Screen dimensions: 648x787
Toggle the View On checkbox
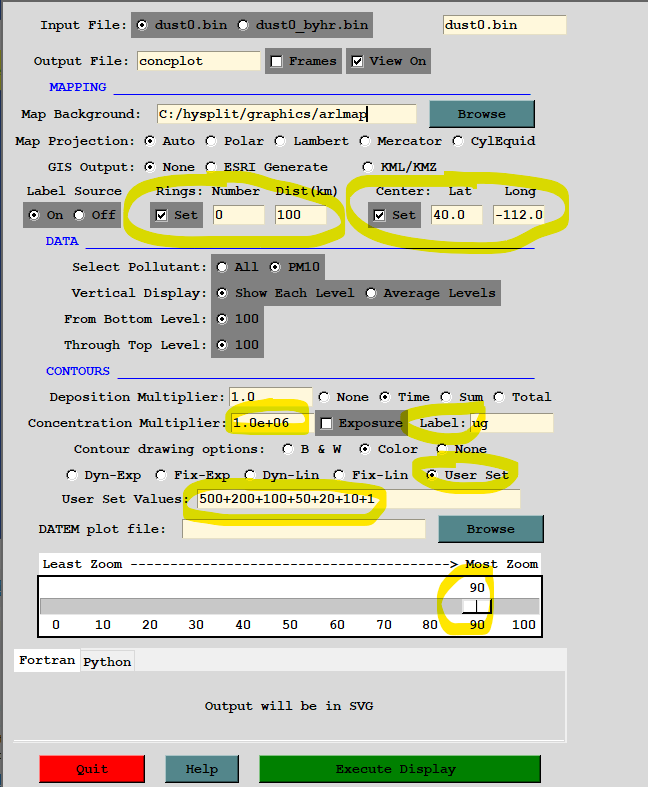pos(358,61)
